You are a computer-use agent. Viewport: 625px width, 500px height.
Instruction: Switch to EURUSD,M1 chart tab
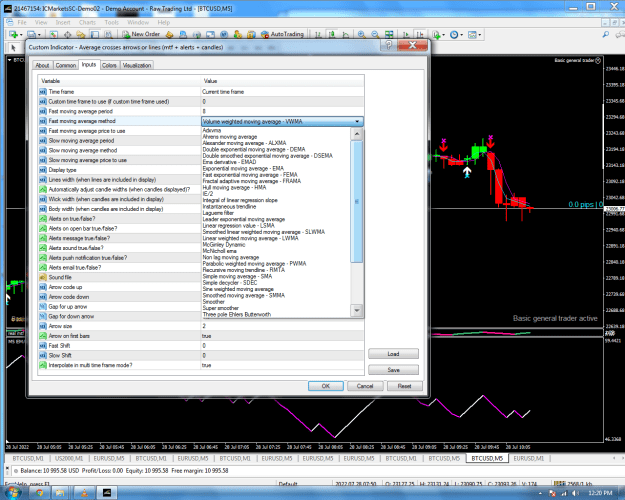point(528,459)
